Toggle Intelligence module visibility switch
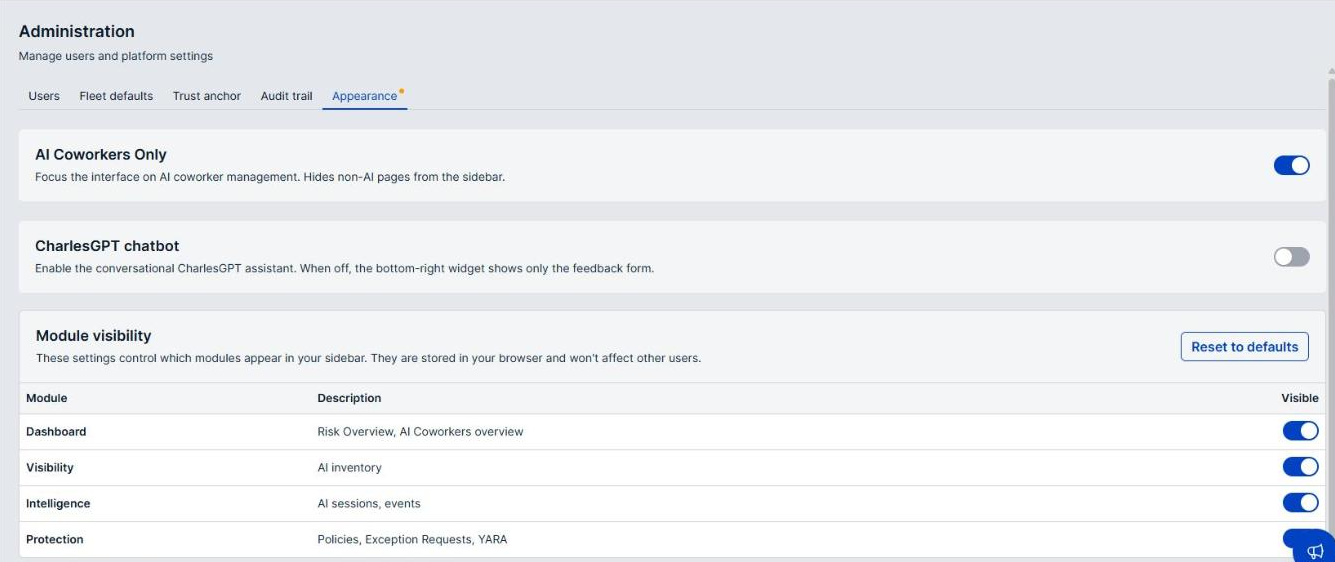Viewport: 1335px width, 562px height. [x=1300, y=503]
